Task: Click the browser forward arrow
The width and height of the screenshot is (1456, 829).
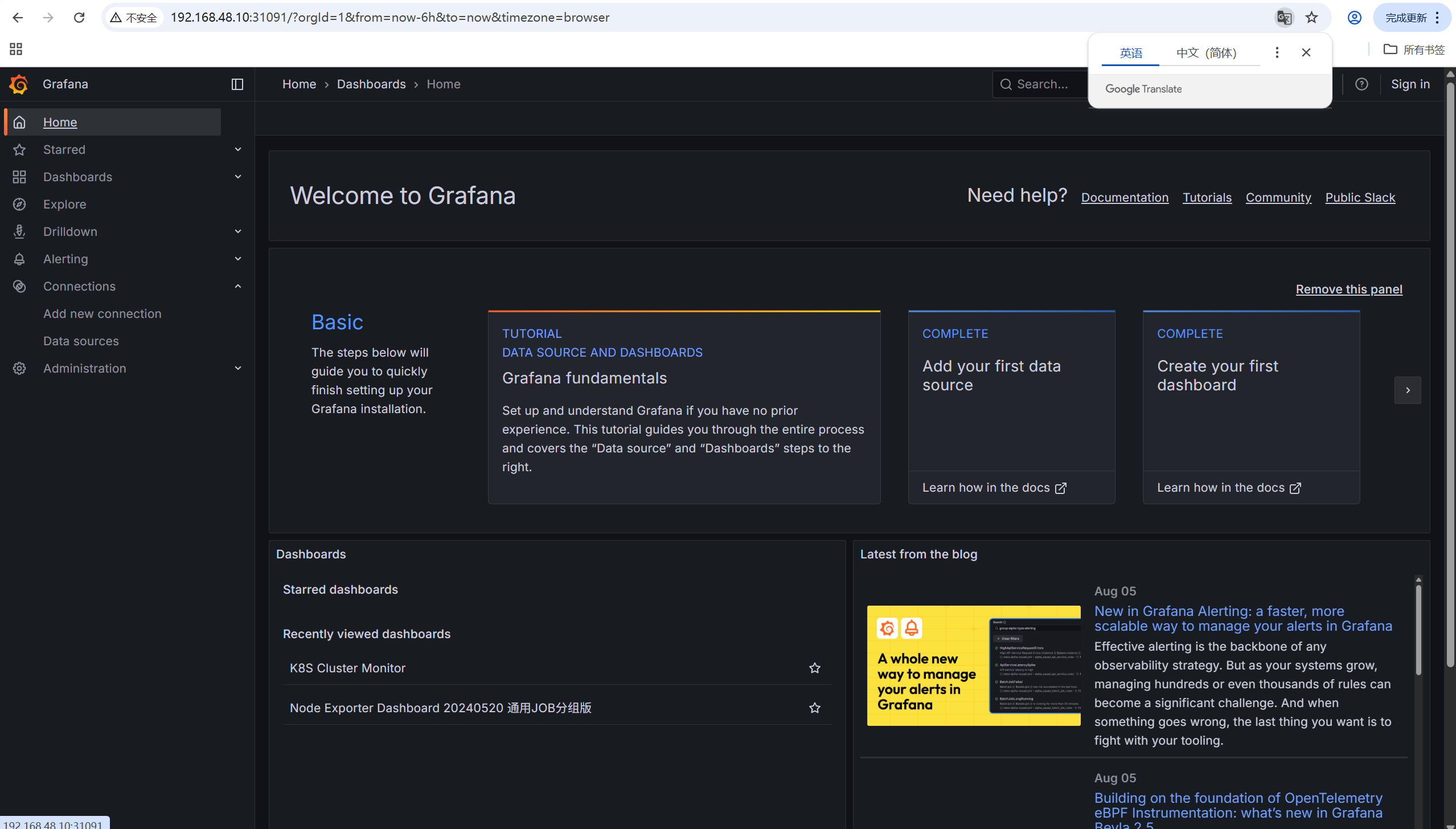Action: point(48,18)
